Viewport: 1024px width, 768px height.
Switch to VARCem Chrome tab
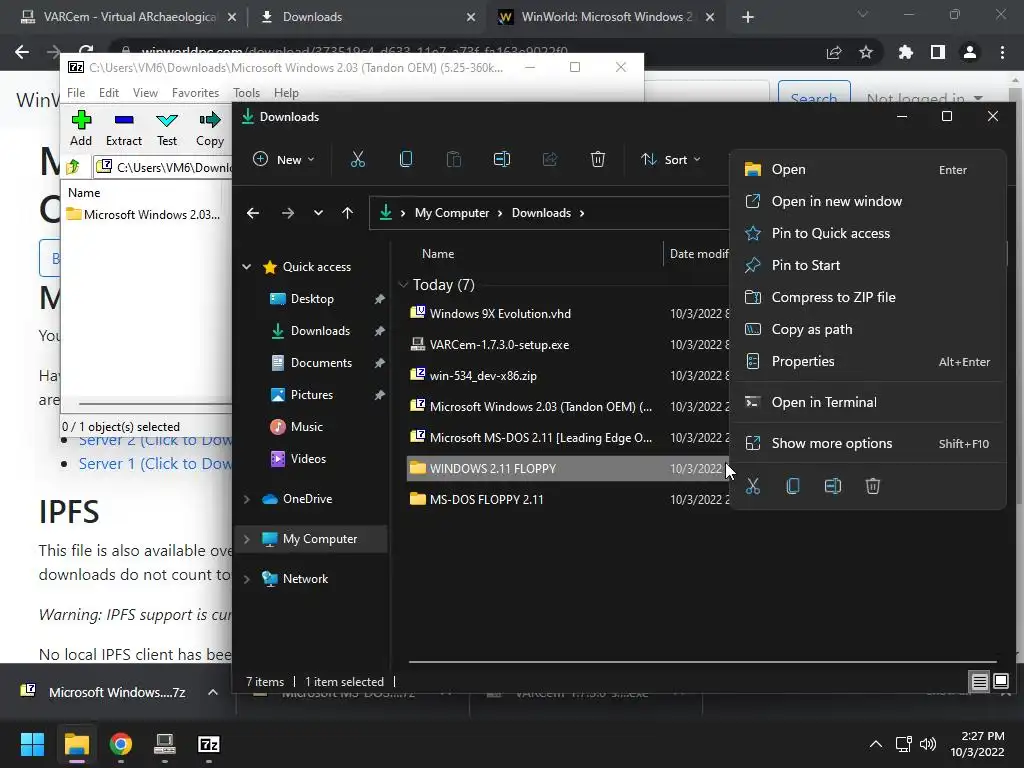click(x=129, y=17)
